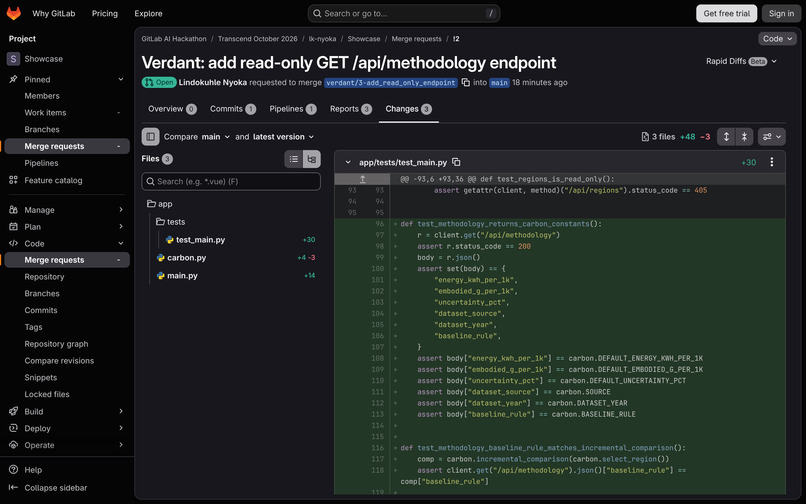This screenshot has height=504, width=806.
Task: Click the app folder icon
Action: (x=151, y=204)
